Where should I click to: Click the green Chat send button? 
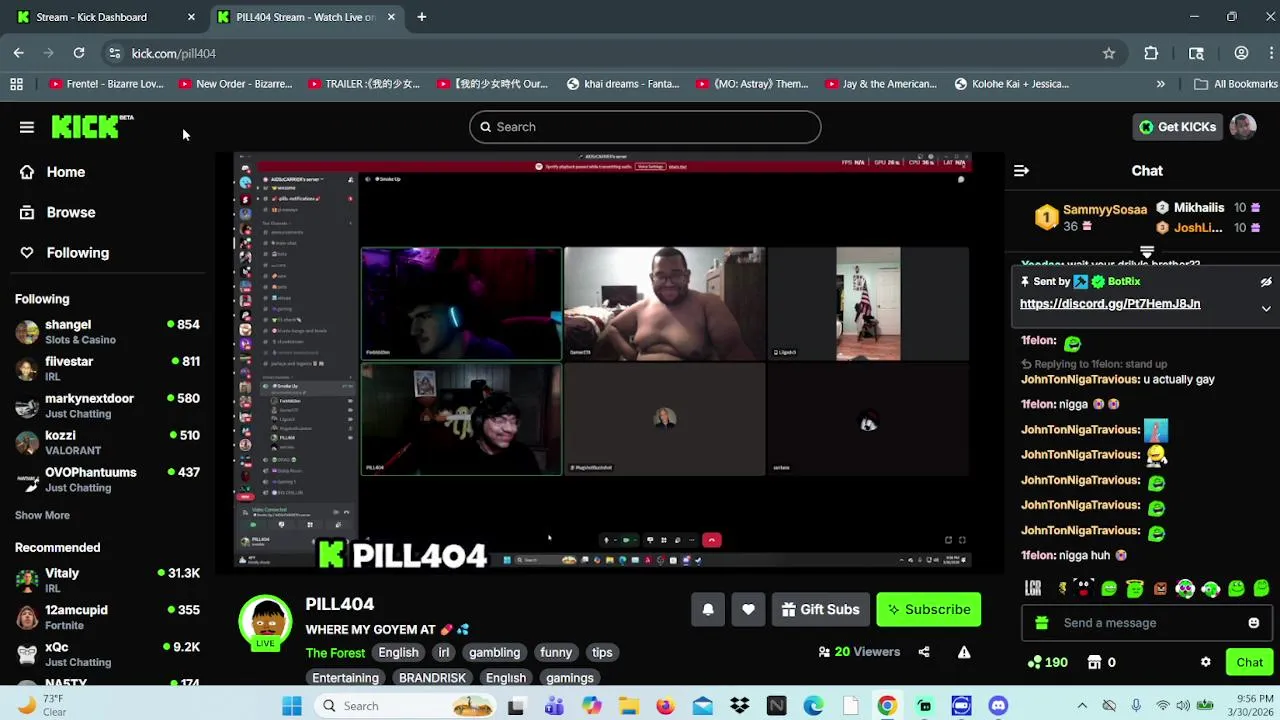click(1249, 662)
